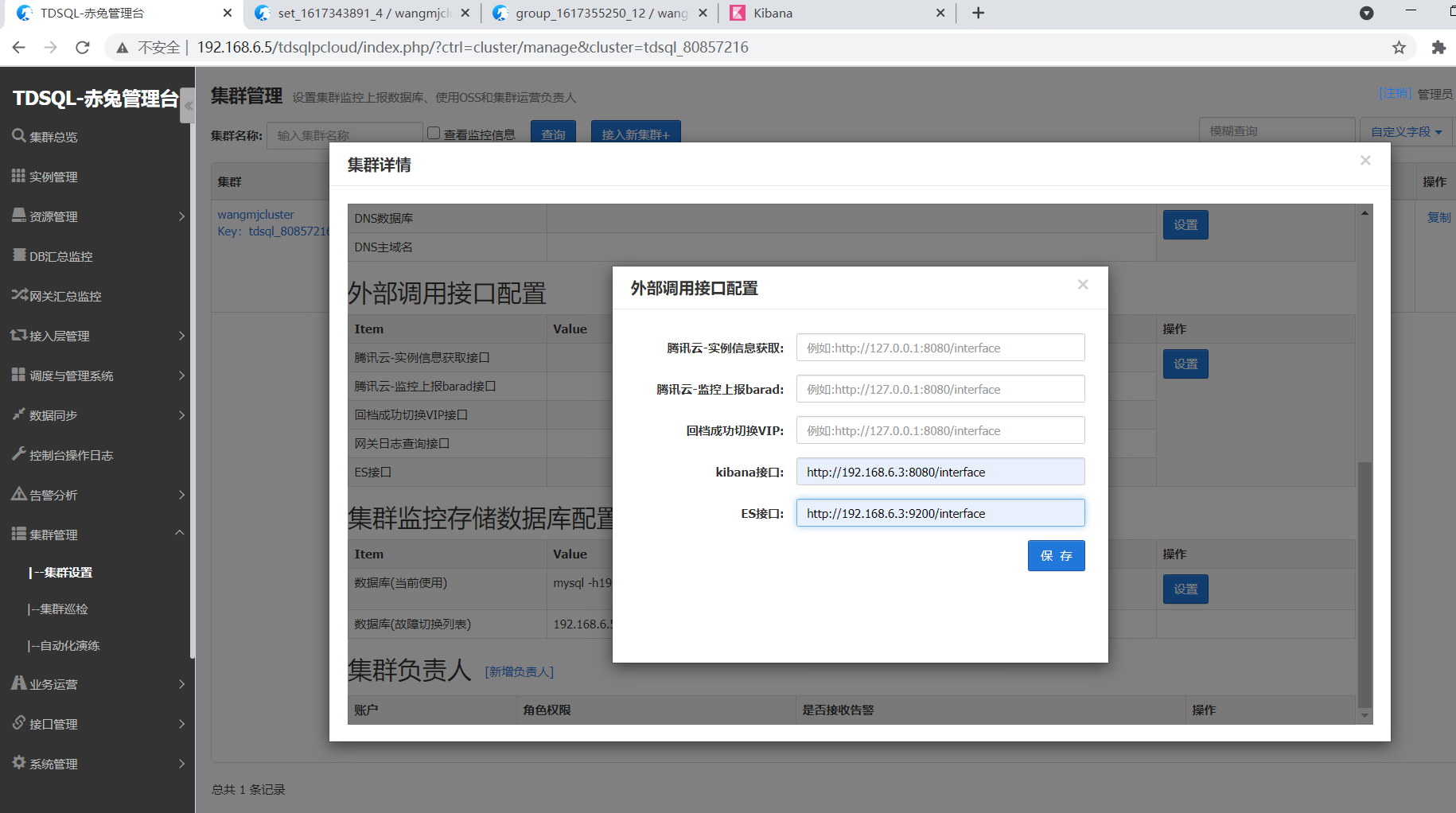Switch to the Kibana browser tab

click(769, 13)
